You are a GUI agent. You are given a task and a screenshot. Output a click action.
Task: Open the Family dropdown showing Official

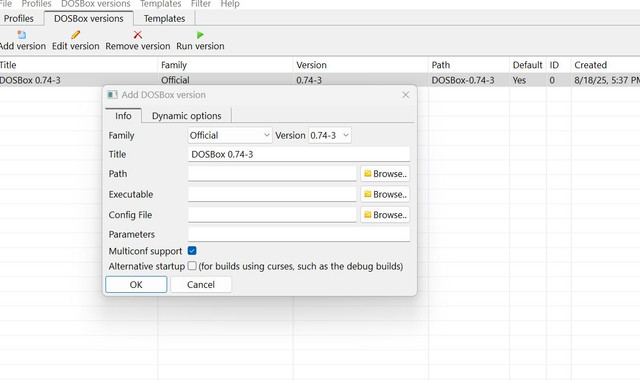(x=230, y=135)
